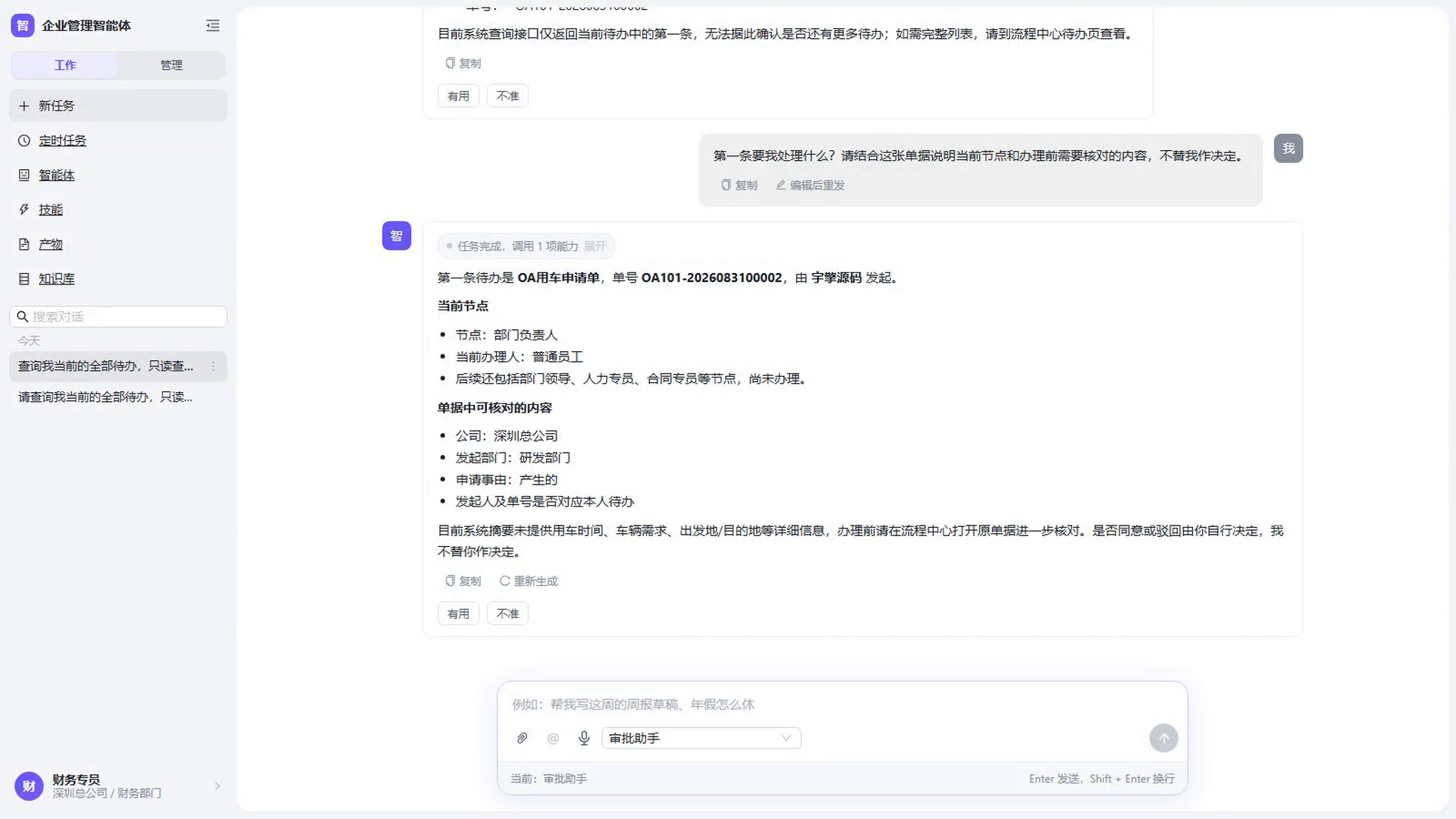This screenshot has width=1456, height=819.
Task: Click the 财 user avatar
Action: [29, 786]
